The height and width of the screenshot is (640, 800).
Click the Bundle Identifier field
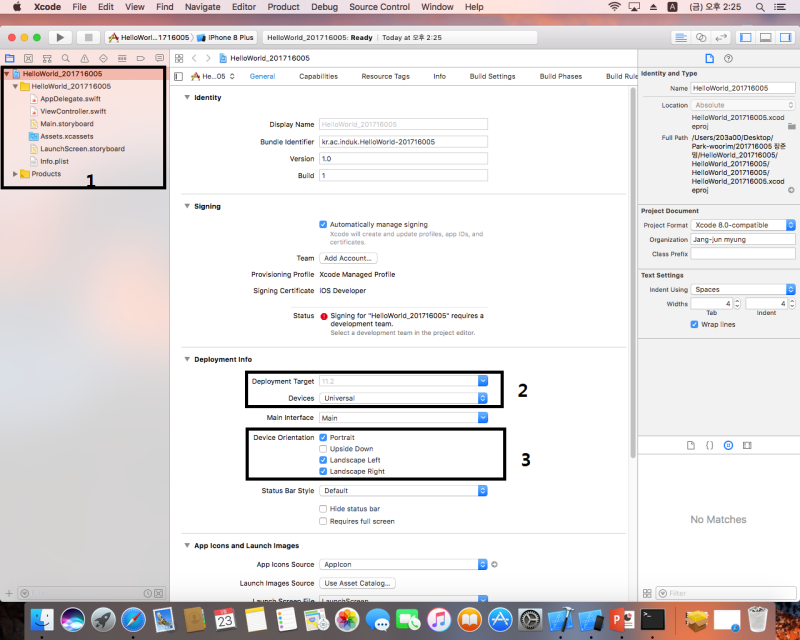(x=403, y=142)
